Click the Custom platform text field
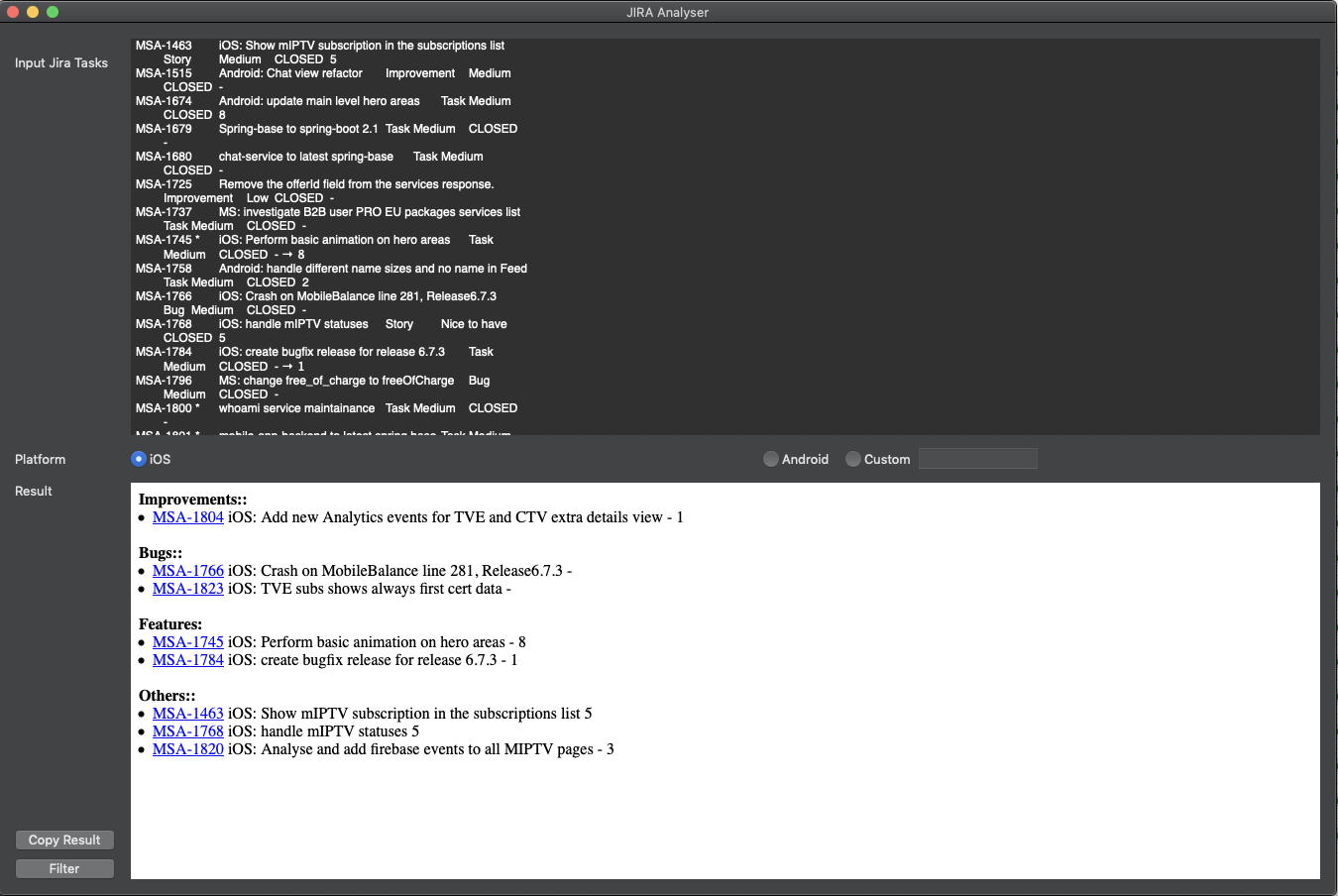The width and height of the screenshot is (1338, 896). pos(977,458)
